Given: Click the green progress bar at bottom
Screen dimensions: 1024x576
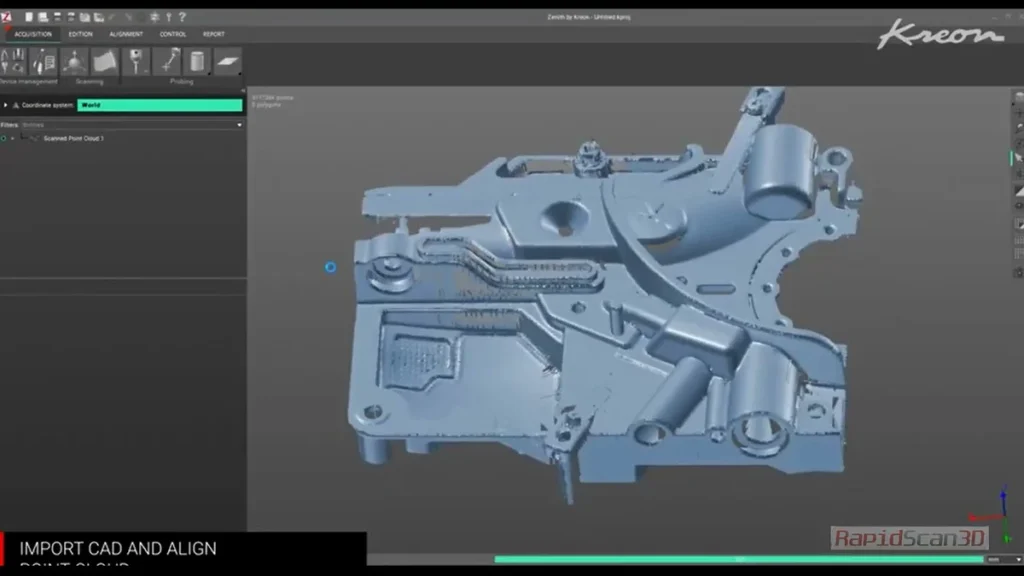Looking at the screenshot, I should pyautogui.click(x=738, y=559).
